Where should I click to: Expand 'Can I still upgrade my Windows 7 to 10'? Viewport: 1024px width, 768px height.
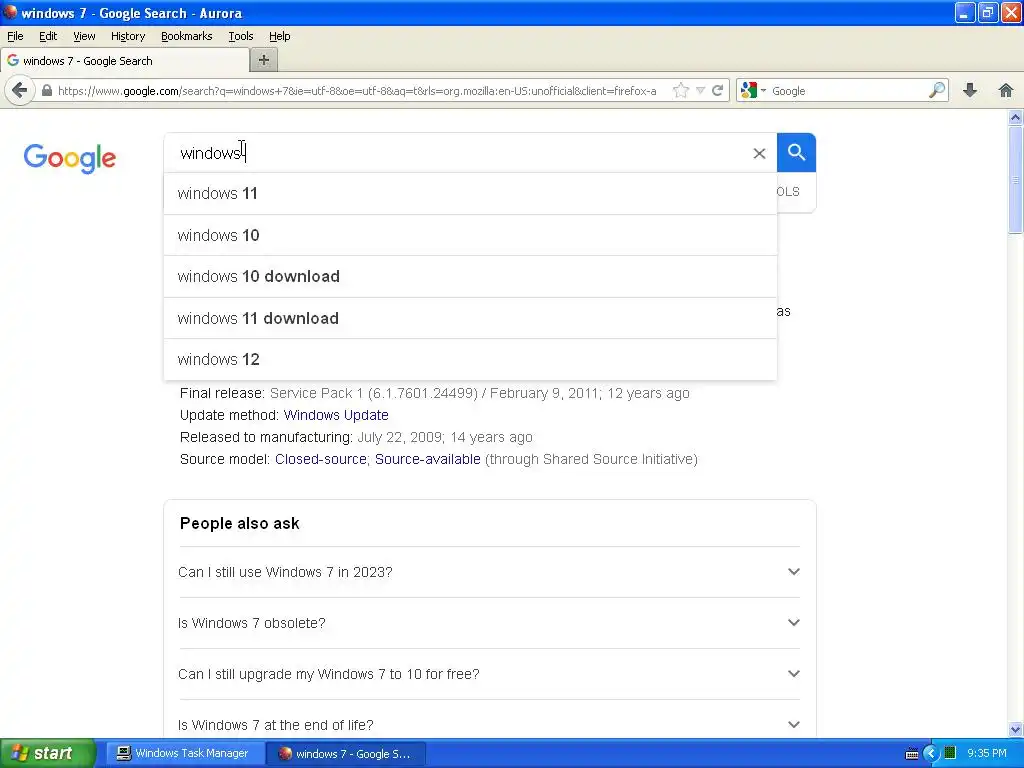coord(489,674)
